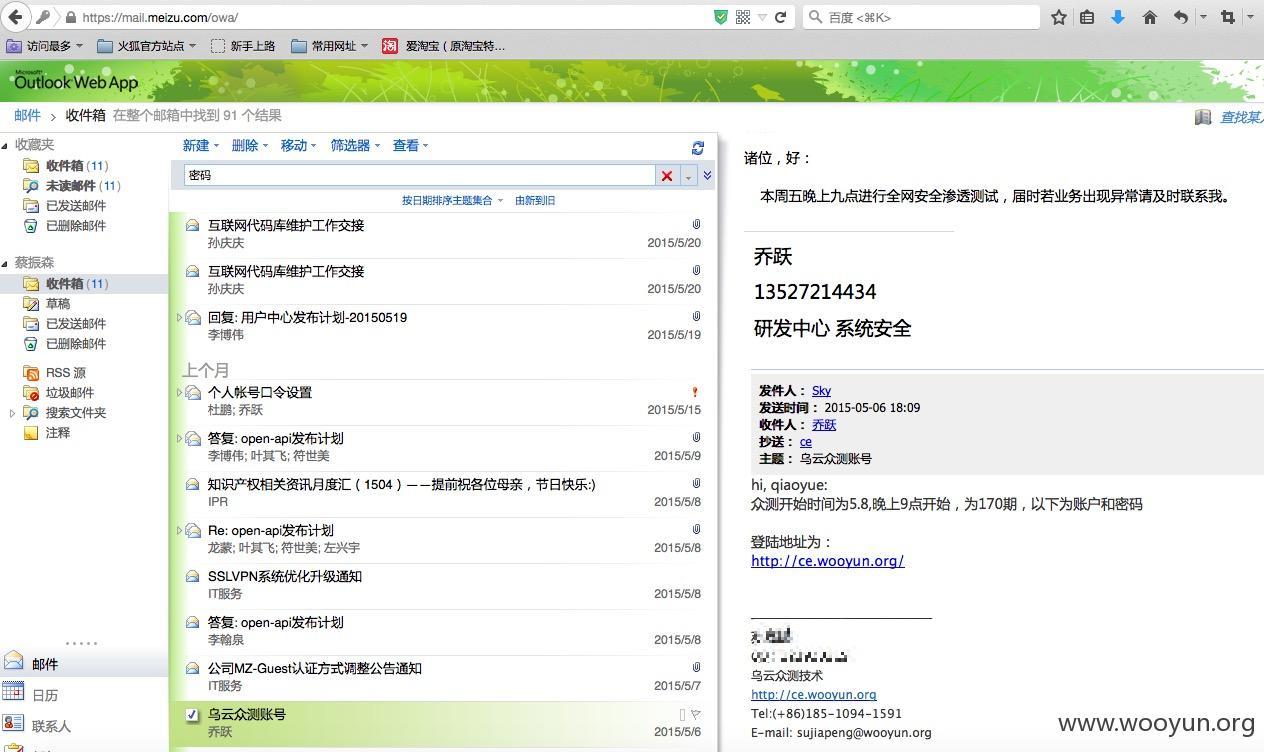Click the screenshot crop tool icon
The width and height of the screenshot is (1264, 752).
click(1229, 17)
